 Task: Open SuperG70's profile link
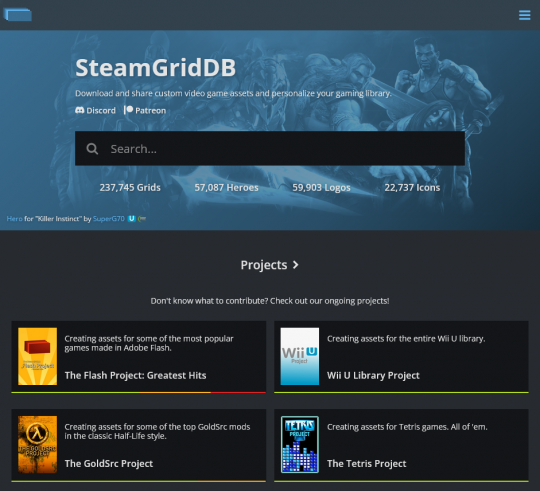[108, 219]
